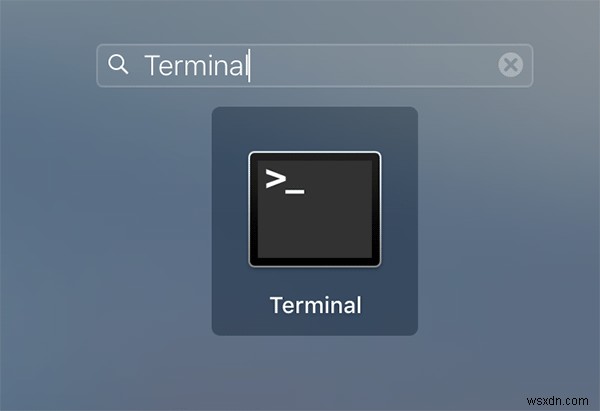Click the typed word "Terminal" in search bar
This screenshot has width=600, height=411.
(196, 65)
